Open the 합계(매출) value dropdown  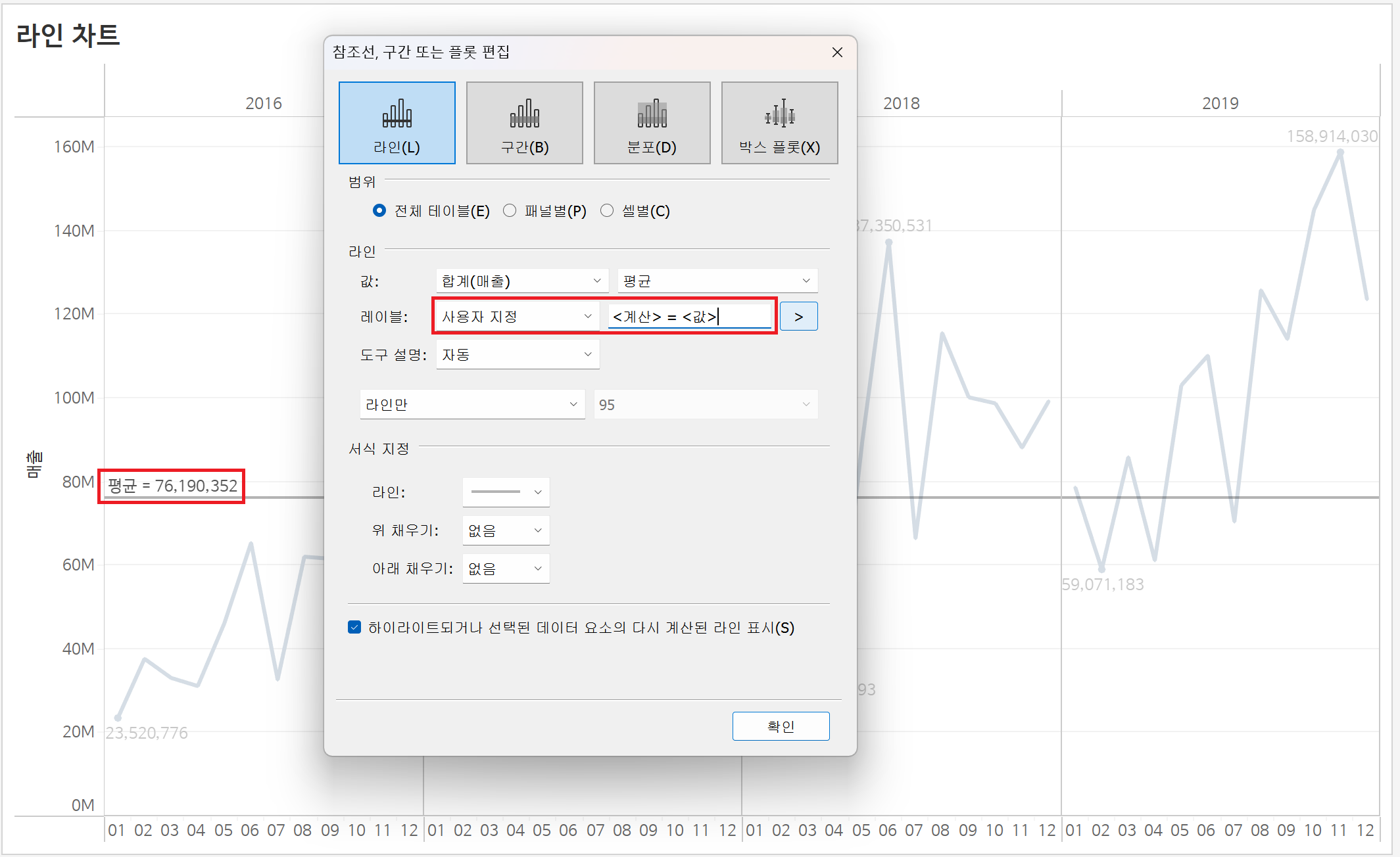coord(521,281)
